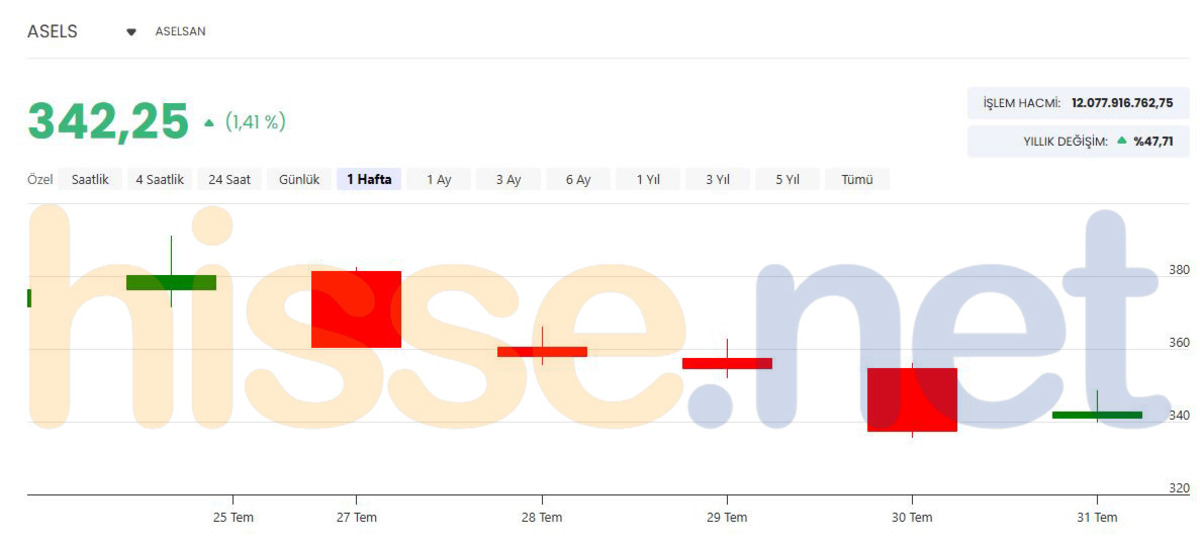Click the 320 price axis label

point(1179,488)
